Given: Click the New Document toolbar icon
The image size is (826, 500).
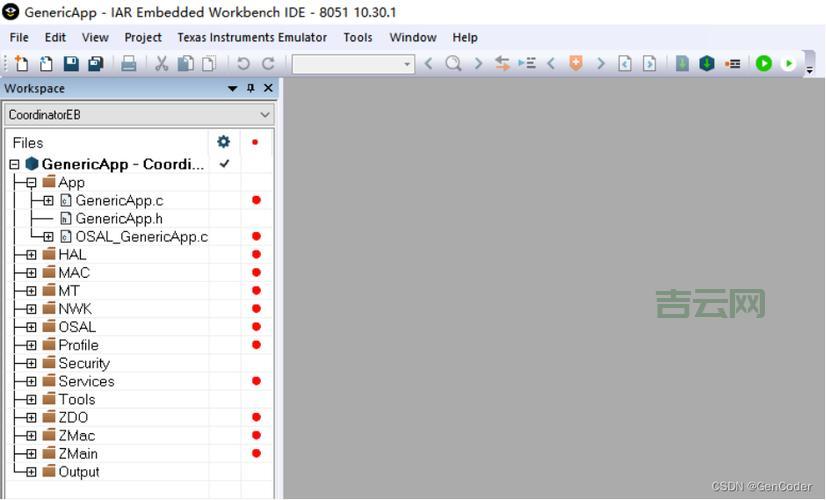Looking at the screenshot, I should [x=21, y=64].
